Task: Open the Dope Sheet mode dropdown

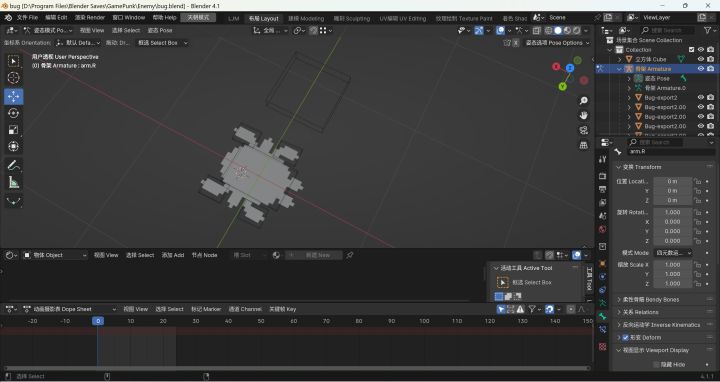Action: (69, 309)
